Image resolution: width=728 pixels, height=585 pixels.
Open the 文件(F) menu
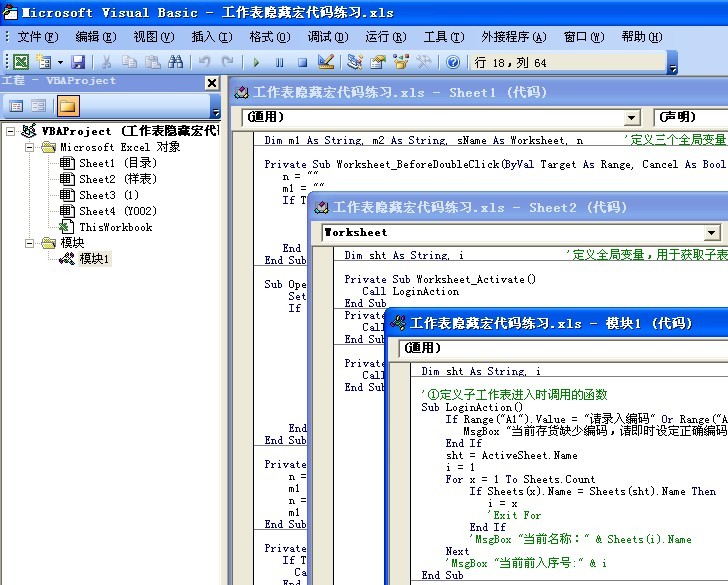(38, 36)
